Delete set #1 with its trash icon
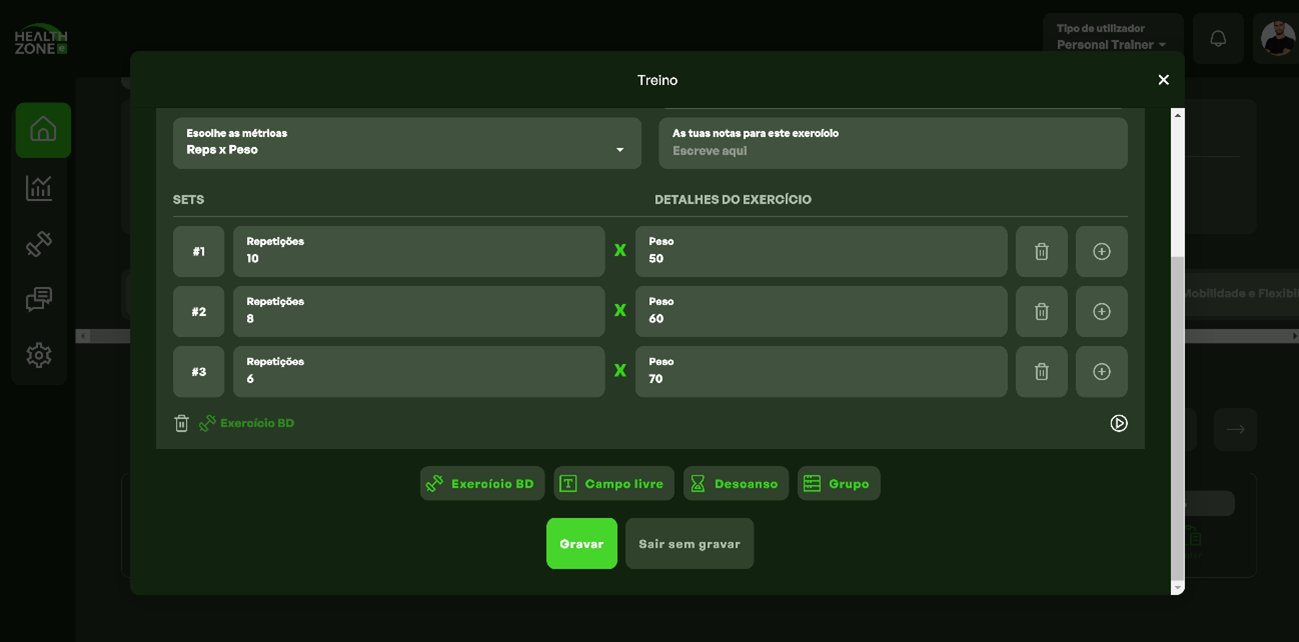 (x=1041, y=252)
